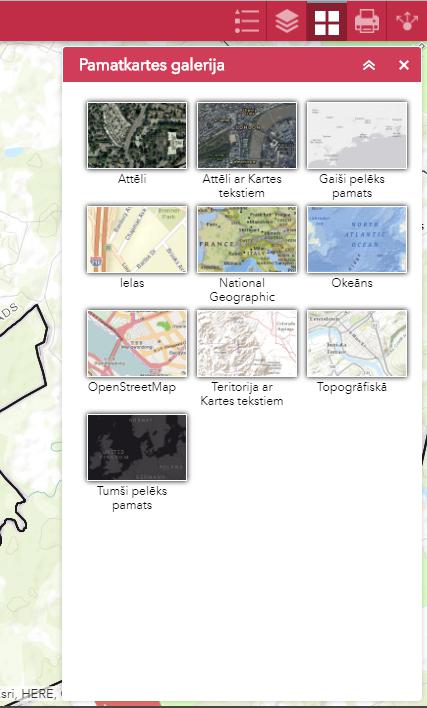Choose the Okeāns basemap

pos(357,239)
